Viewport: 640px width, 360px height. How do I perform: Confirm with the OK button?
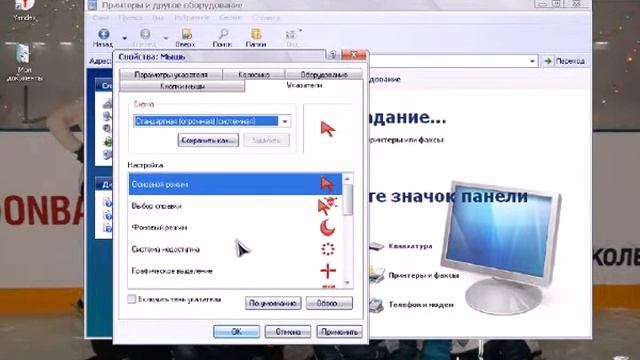pos(236,332)
